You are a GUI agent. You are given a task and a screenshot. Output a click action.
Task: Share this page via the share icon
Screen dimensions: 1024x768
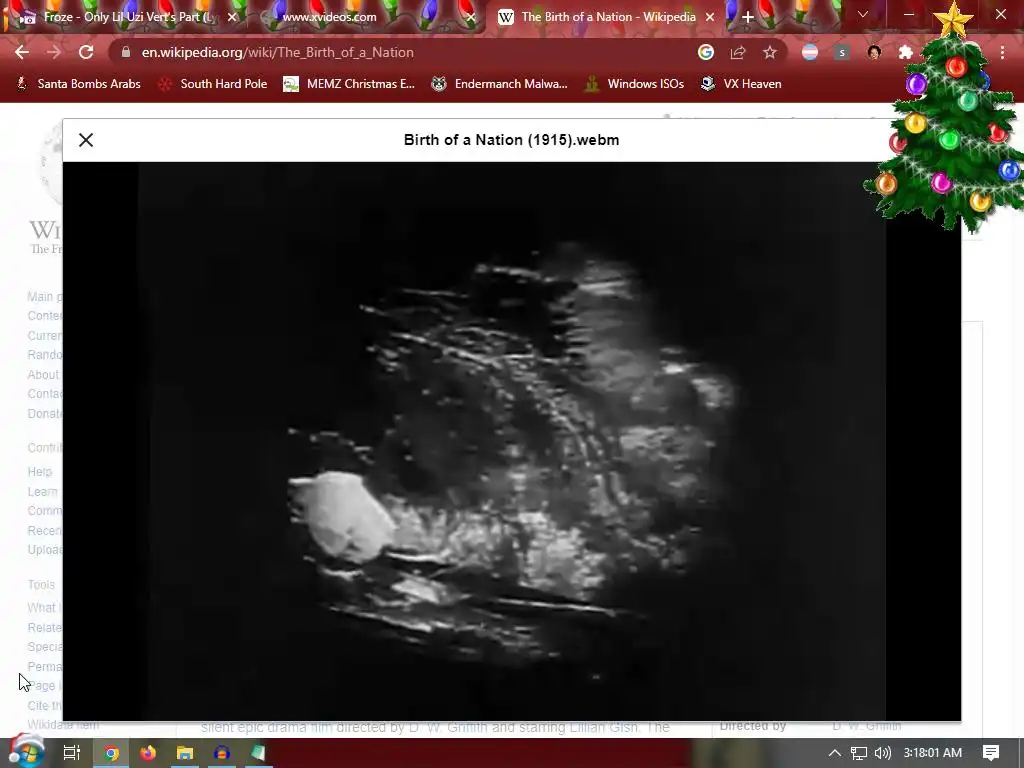point(738,52)
